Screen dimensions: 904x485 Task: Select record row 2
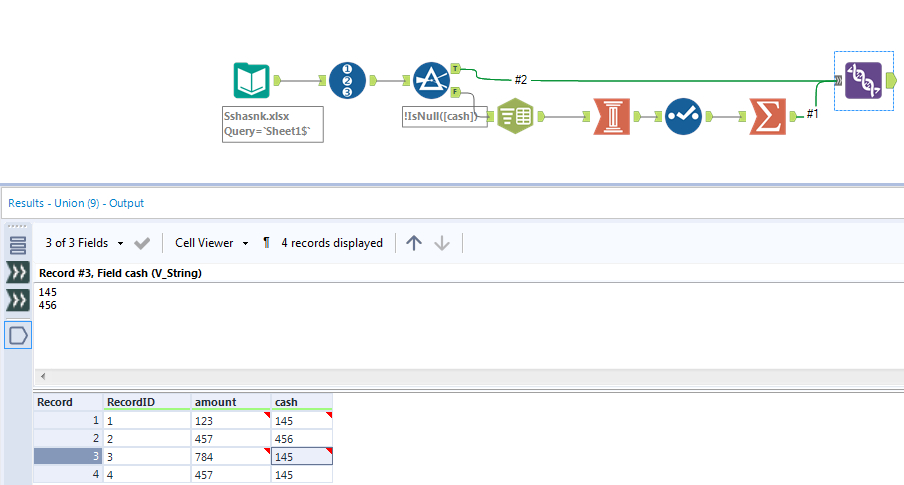click(x=68, y=438)
